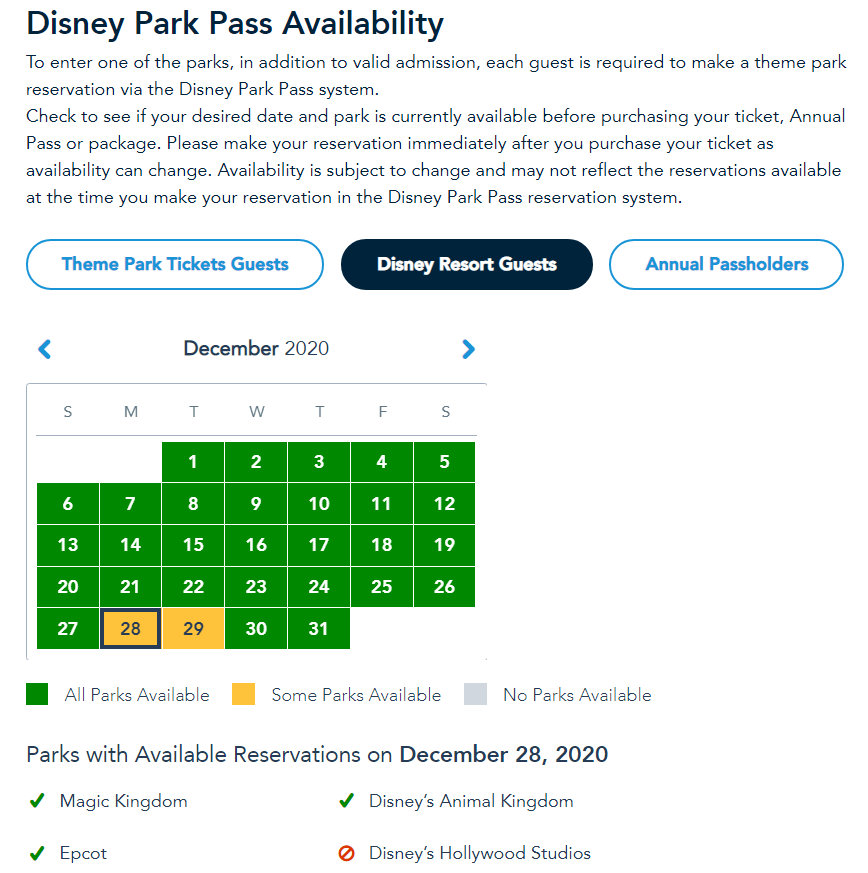The width and height of the screenshot is (868, 873).
Task: Choose December 31 in the calendar
Action: (319, 629)
